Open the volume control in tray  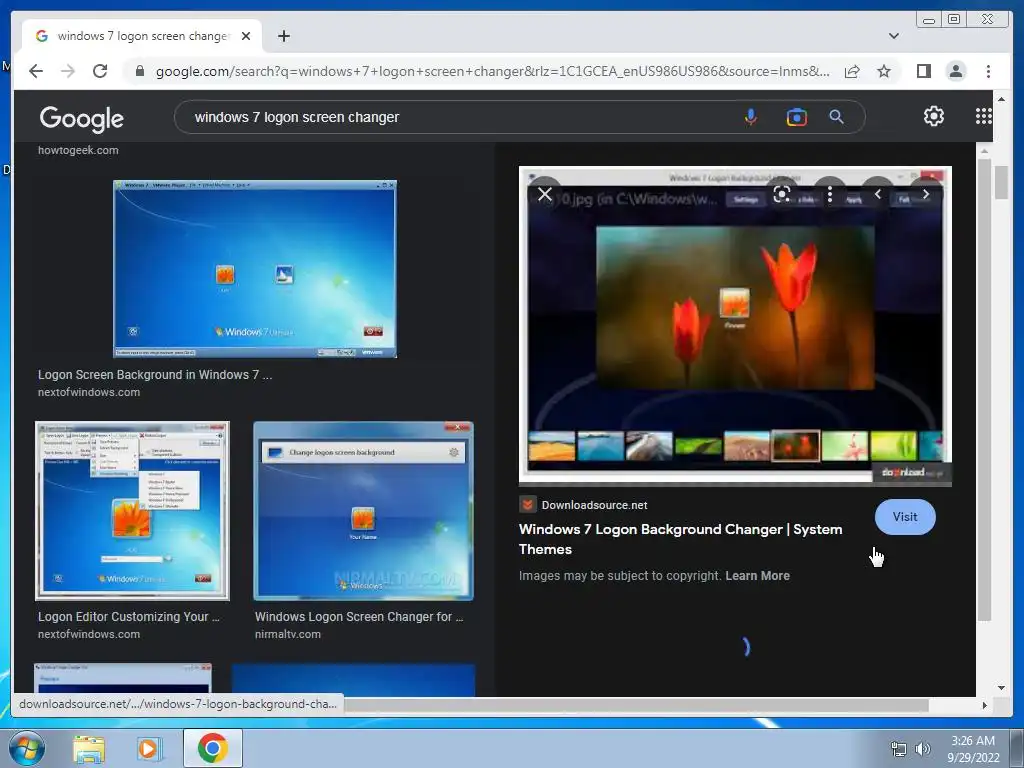[x=922, y=749]
